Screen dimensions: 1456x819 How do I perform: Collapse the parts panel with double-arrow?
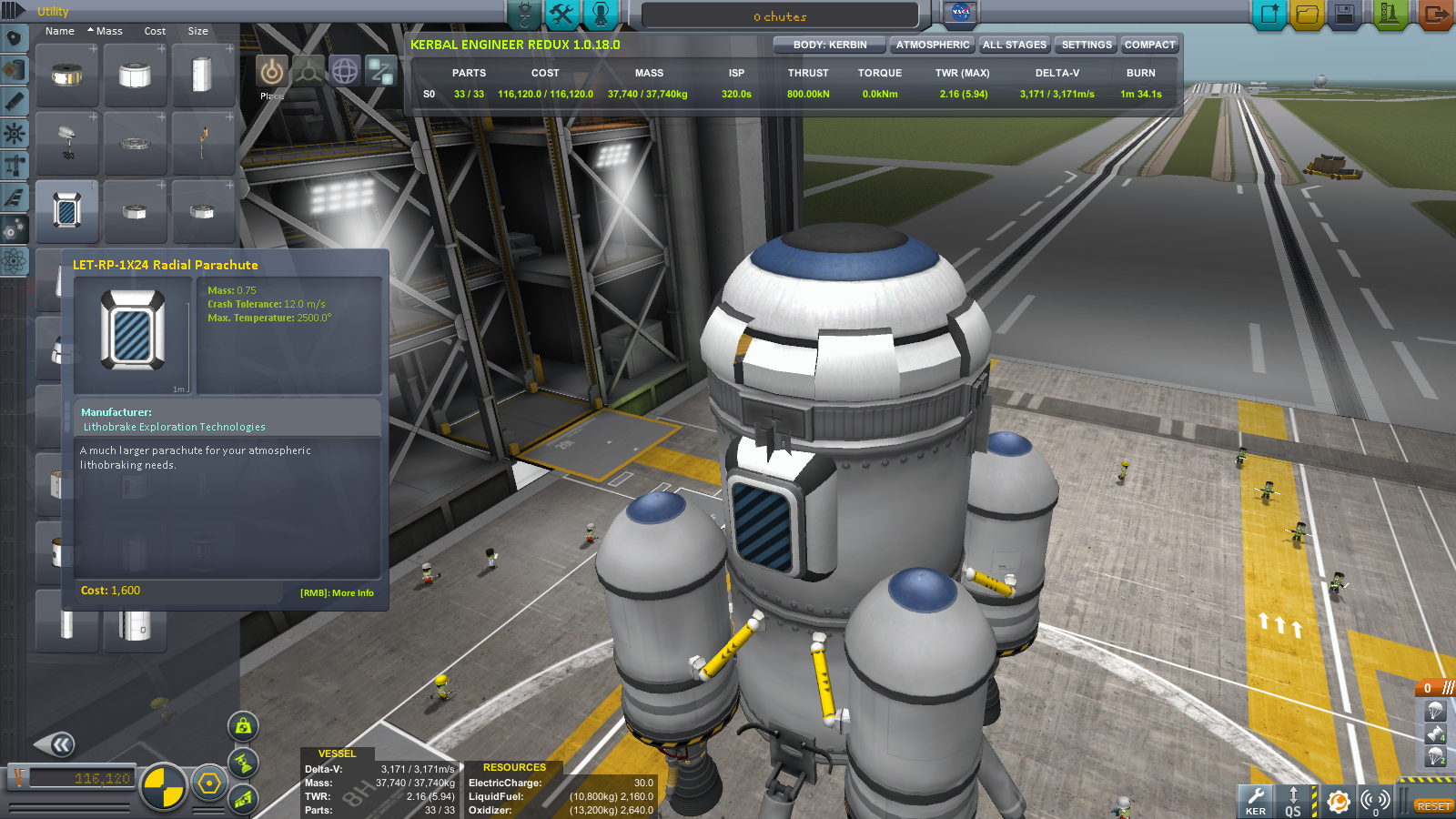click(56, 745)
